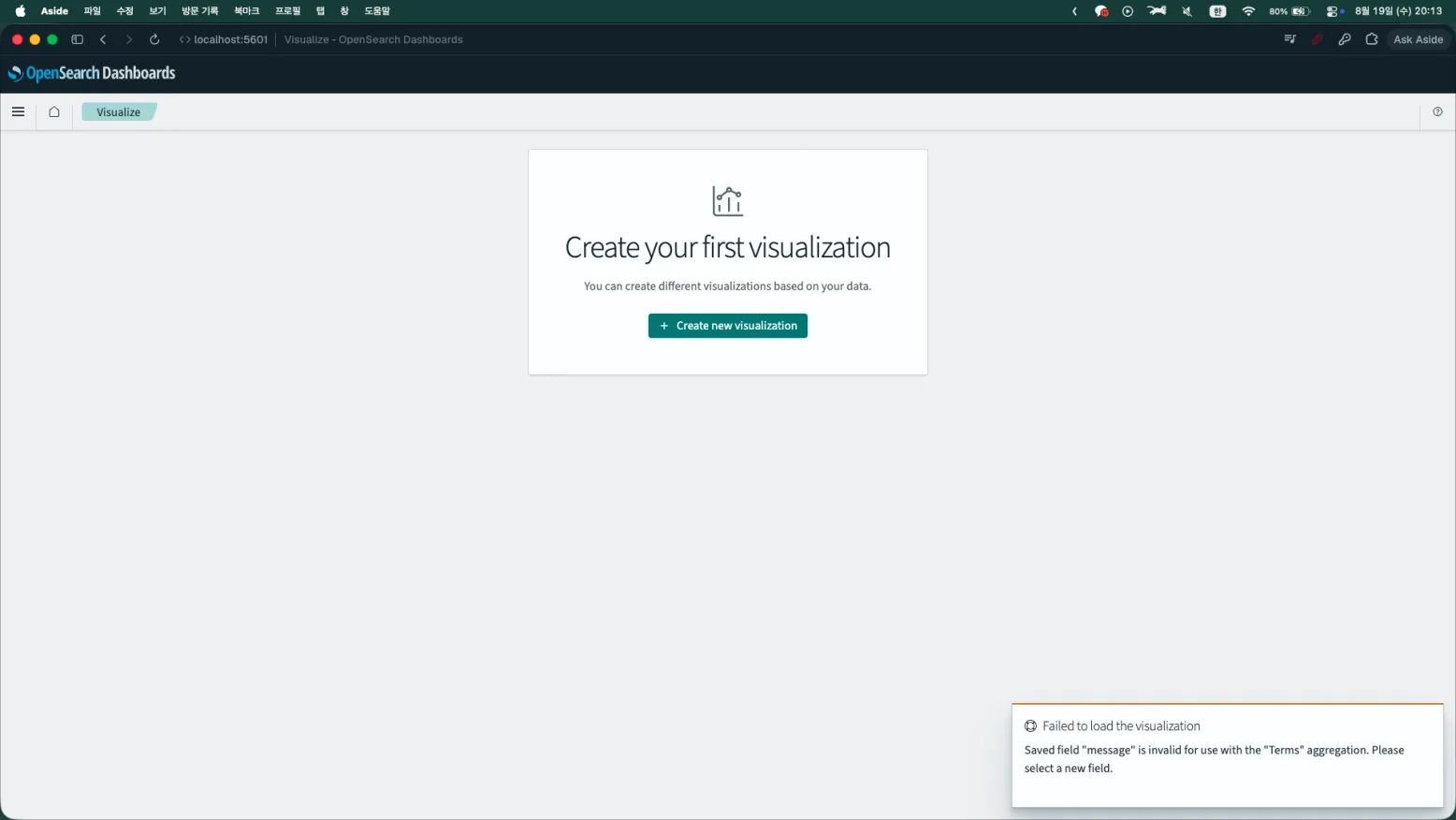Click the running cat menu bar icon
1456x820 pixels.
coord(1158,11)
